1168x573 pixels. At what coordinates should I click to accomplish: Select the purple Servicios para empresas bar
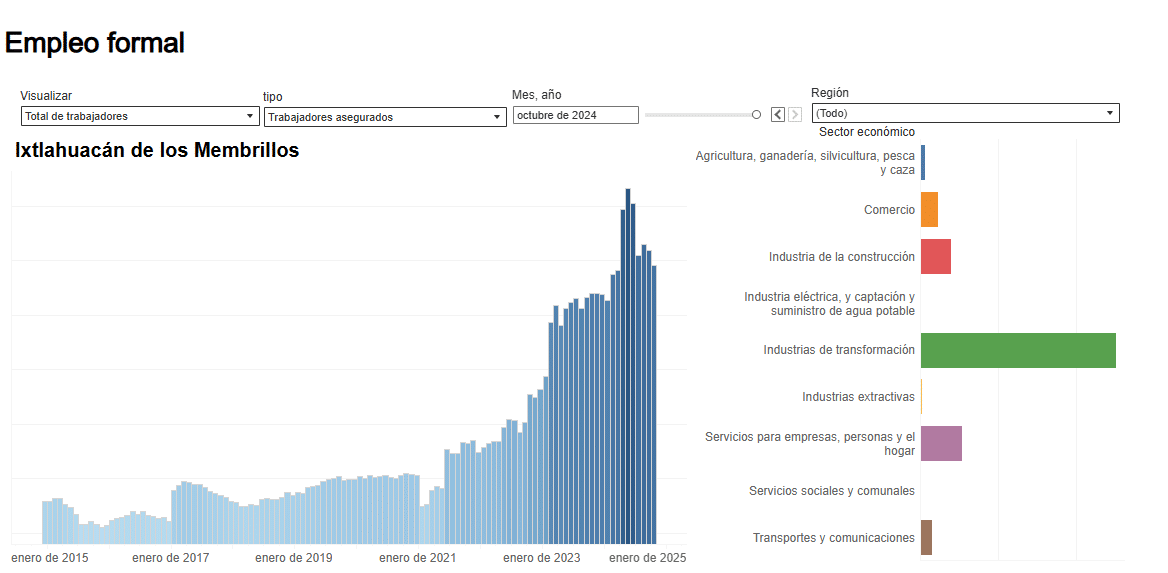coord(942,443)
